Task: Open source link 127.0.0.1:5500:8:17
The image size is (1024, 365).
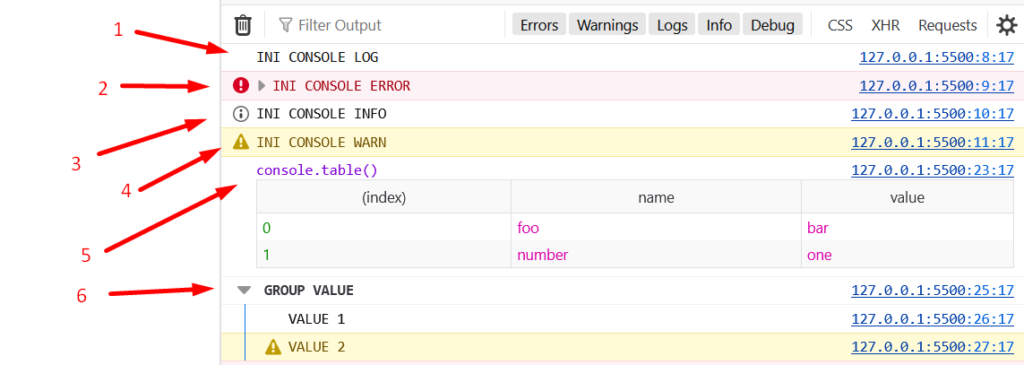Action: pos(936,57)
